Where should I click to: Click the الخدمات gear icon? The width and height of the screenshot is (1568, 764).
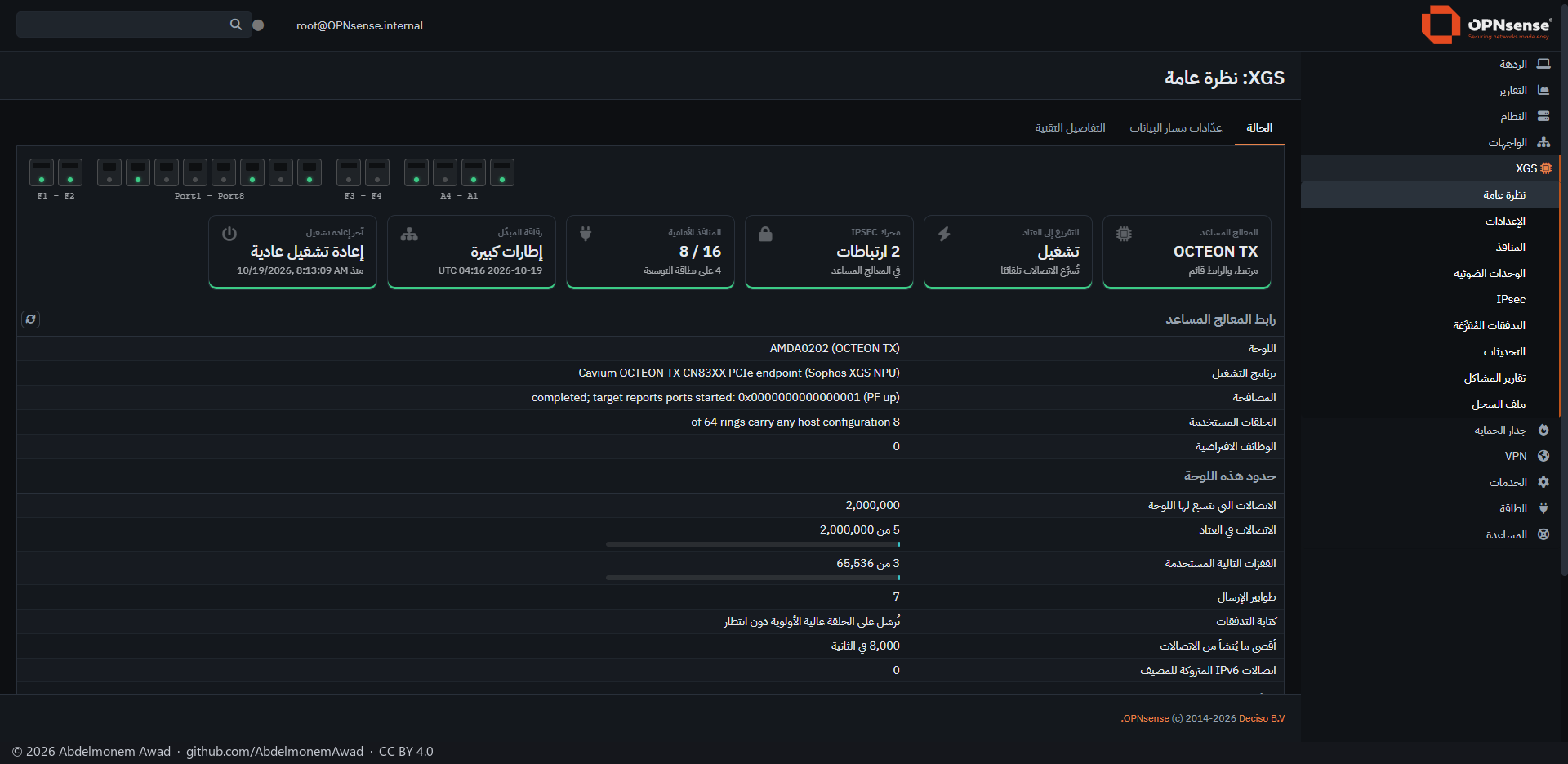1543,482
